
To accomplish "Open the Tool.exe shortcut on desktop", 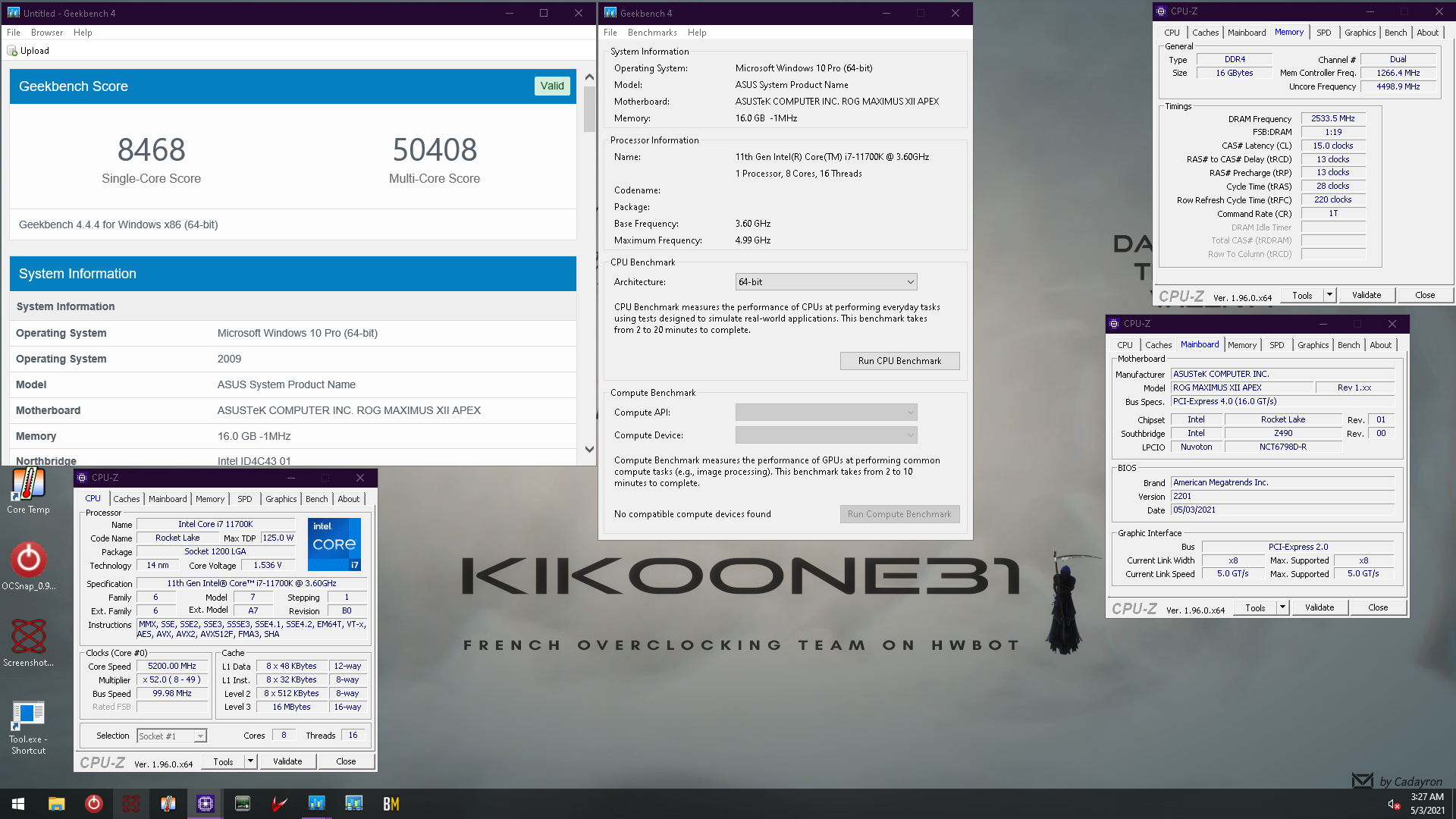I will (x=28, y=726).
